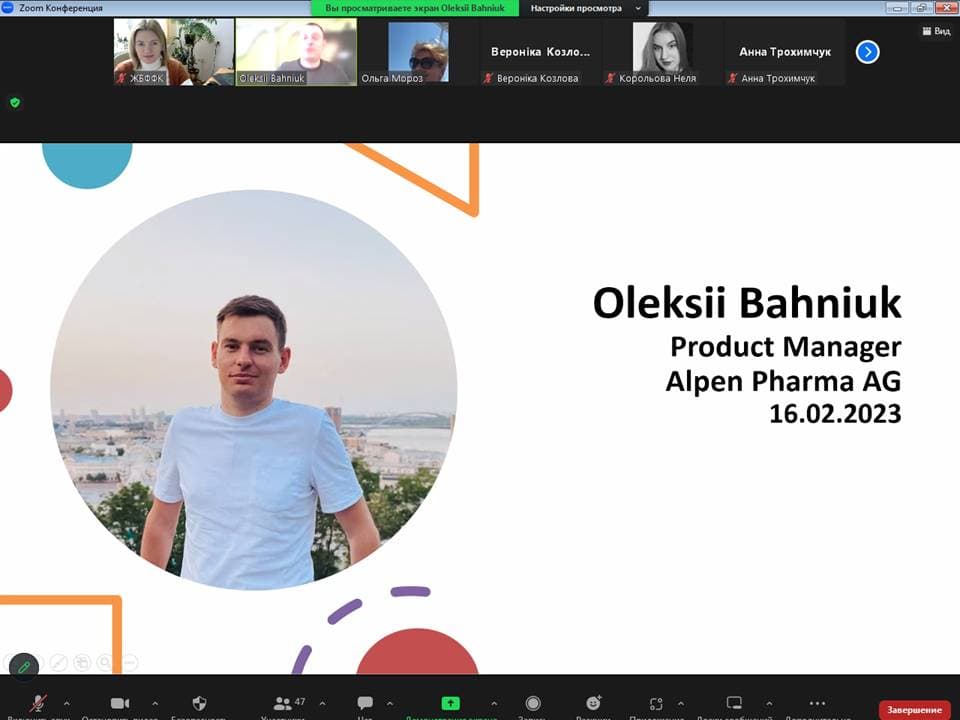960x720 pixels.
Task: Select the Анна Трохимчук participant tile
Action: (784, 51)
